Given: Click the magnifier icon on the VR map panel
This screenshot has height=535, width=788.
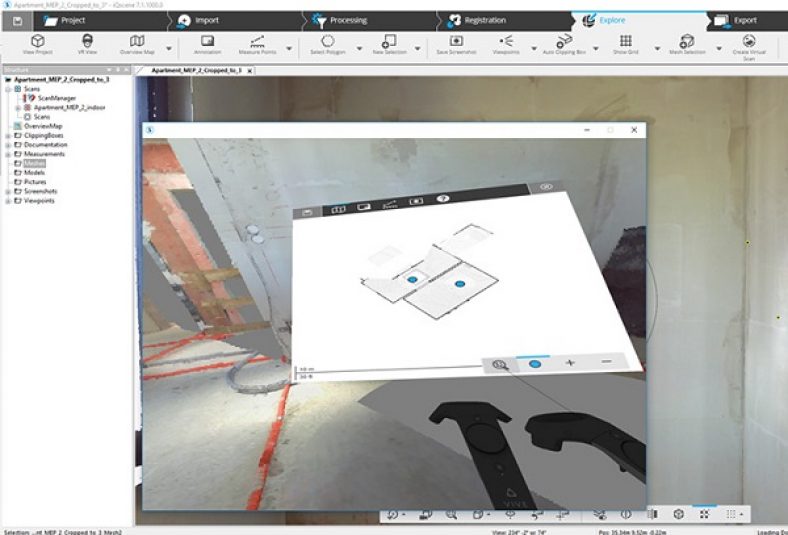Looking at the screenshot, I should [500, 365].
